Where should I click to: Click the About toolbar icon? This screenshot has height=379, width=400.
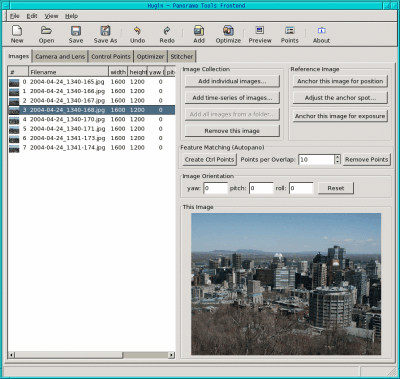[x=321, y=30]
